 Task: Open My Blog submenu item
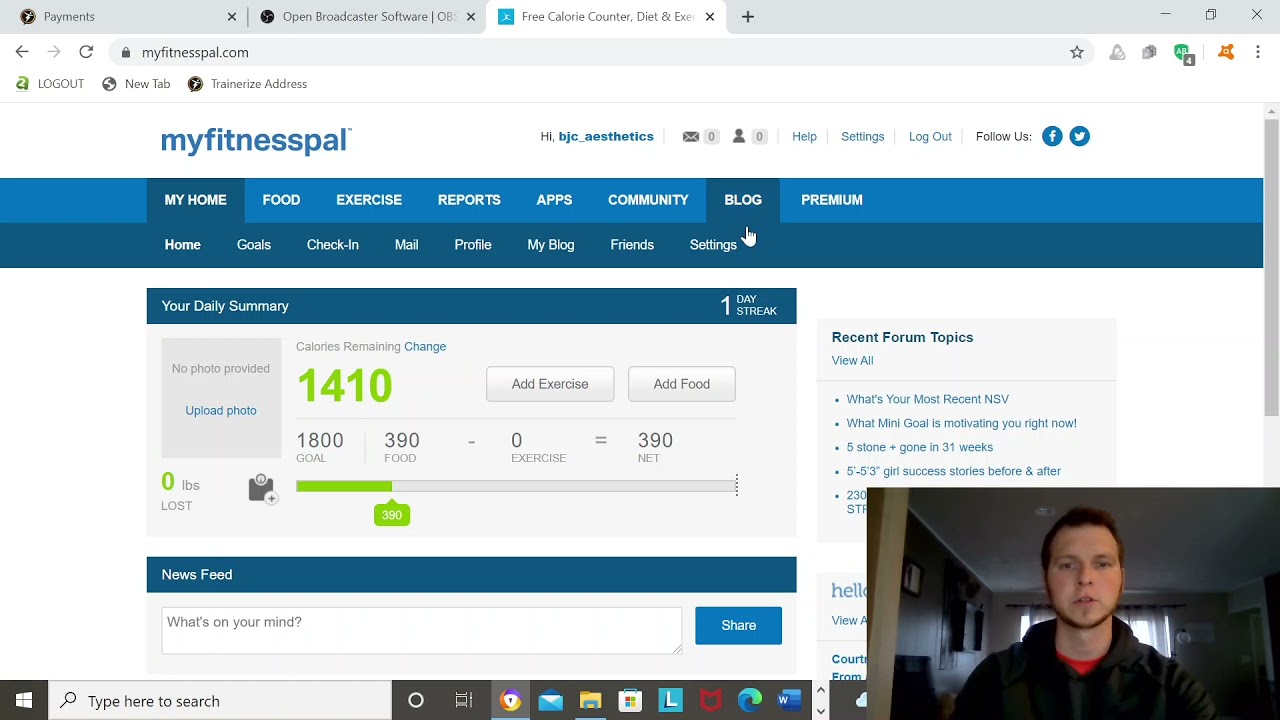(x=551, y=245)
